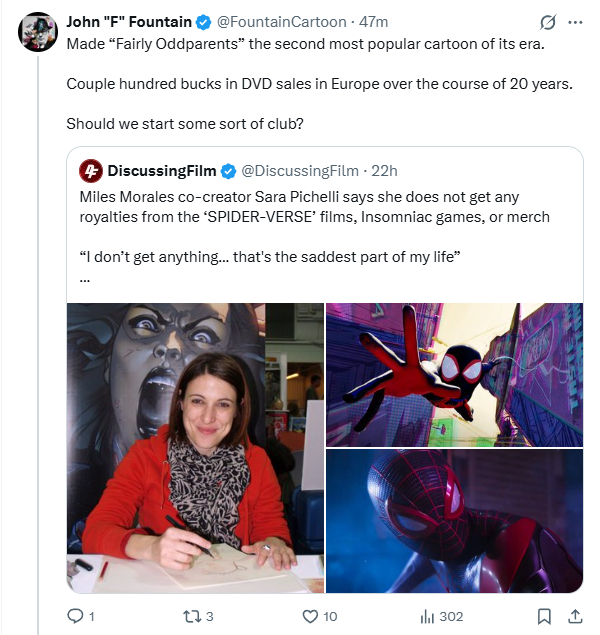Open photo of woman signing artwork
The width and height of the screenshot is (600, 635).
coord(195,447)
